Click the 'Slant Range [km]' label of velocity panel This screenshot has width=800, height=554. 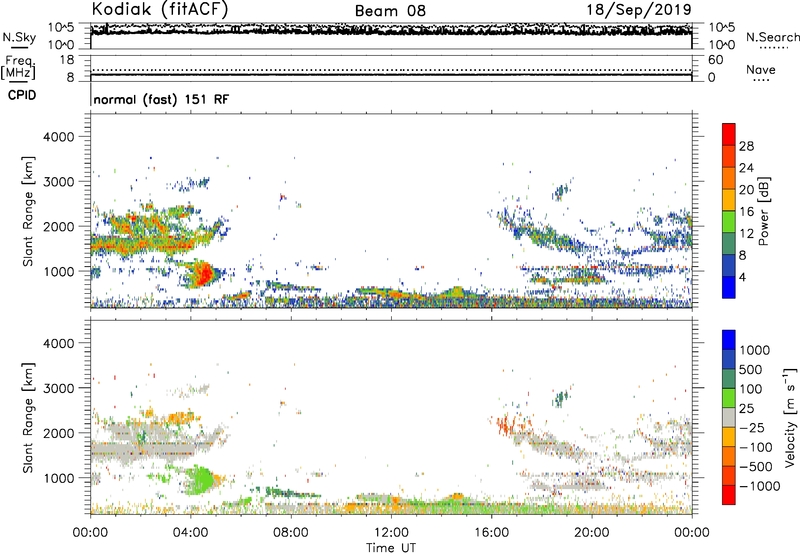point(28,417)
